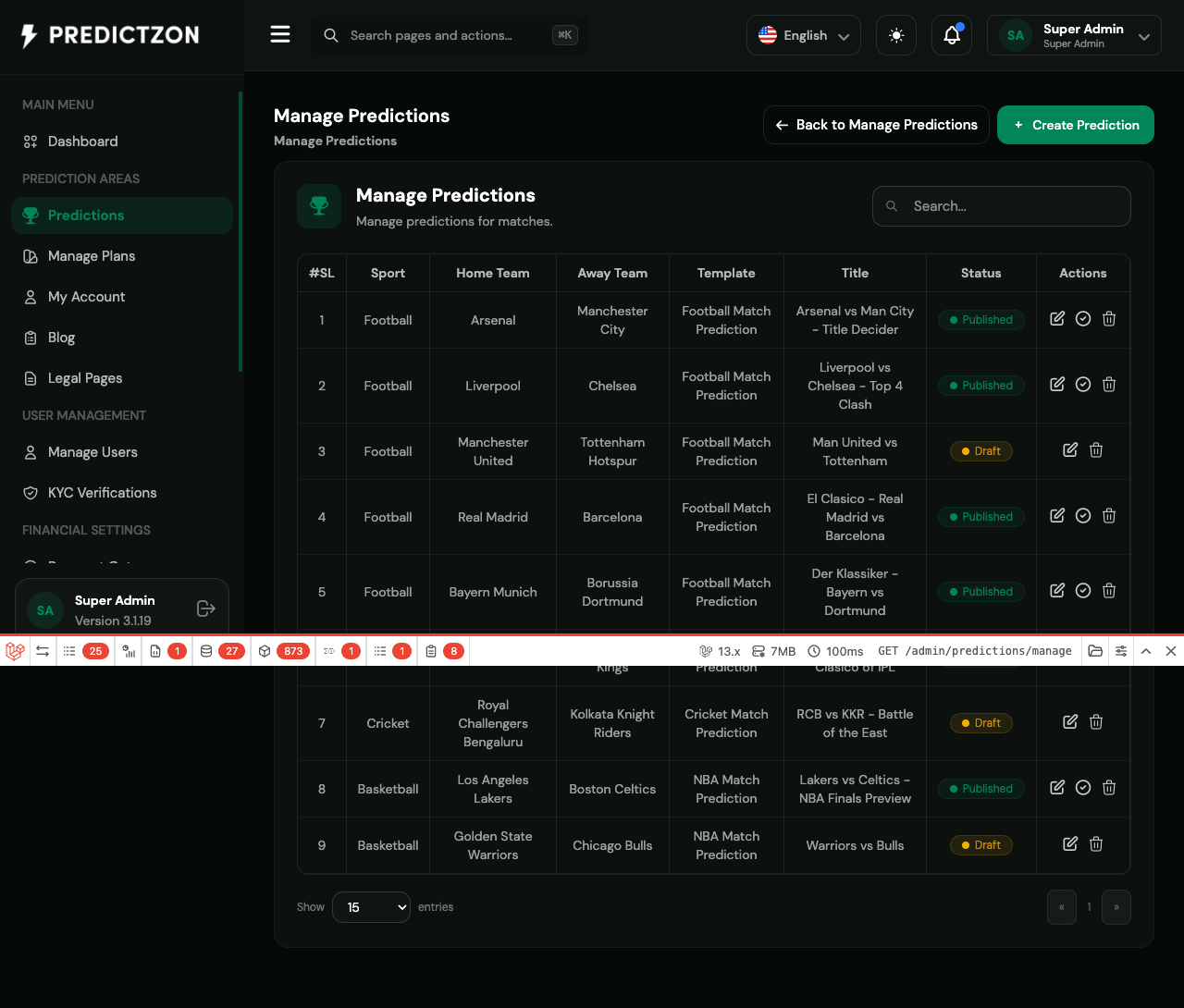
Task: Open debugbar session tab with 8 badge
Action: click(445, 651)
